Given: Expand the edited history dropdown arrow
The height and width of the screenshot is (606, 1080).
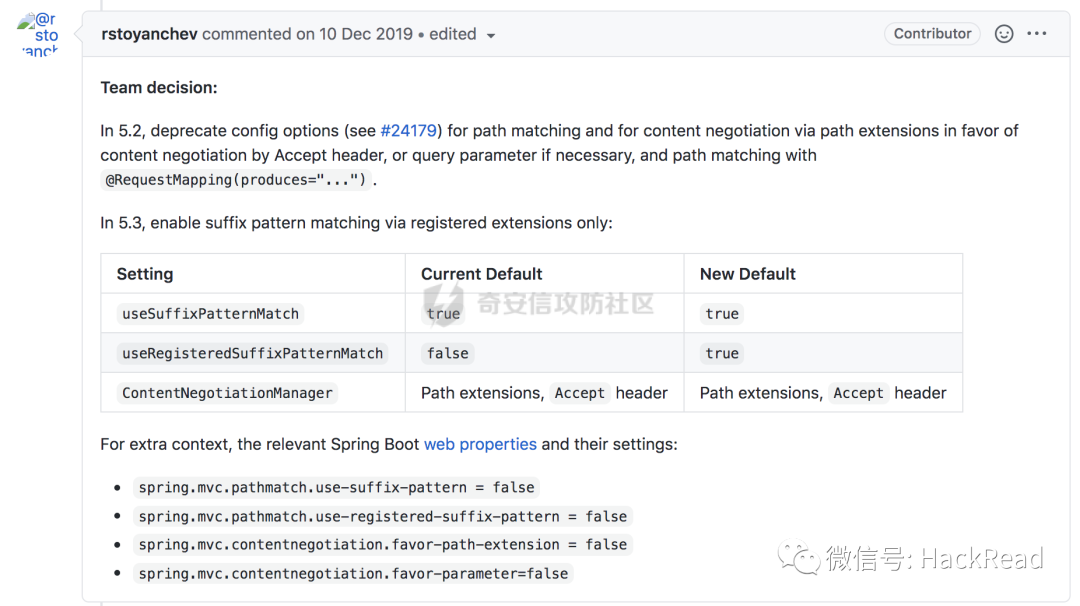Looking at the screenshot, I should point(491,36).
